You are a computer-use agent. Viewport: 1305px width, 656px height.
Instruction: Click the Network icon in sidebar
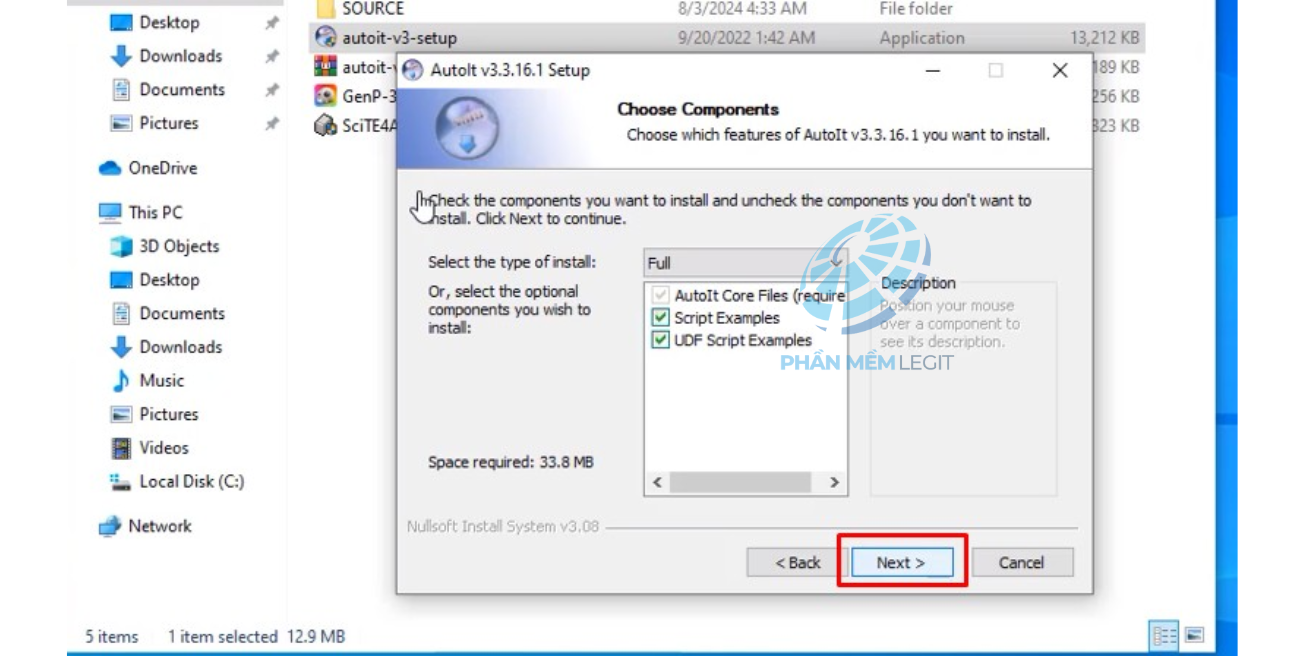click(x=110, y=526)
